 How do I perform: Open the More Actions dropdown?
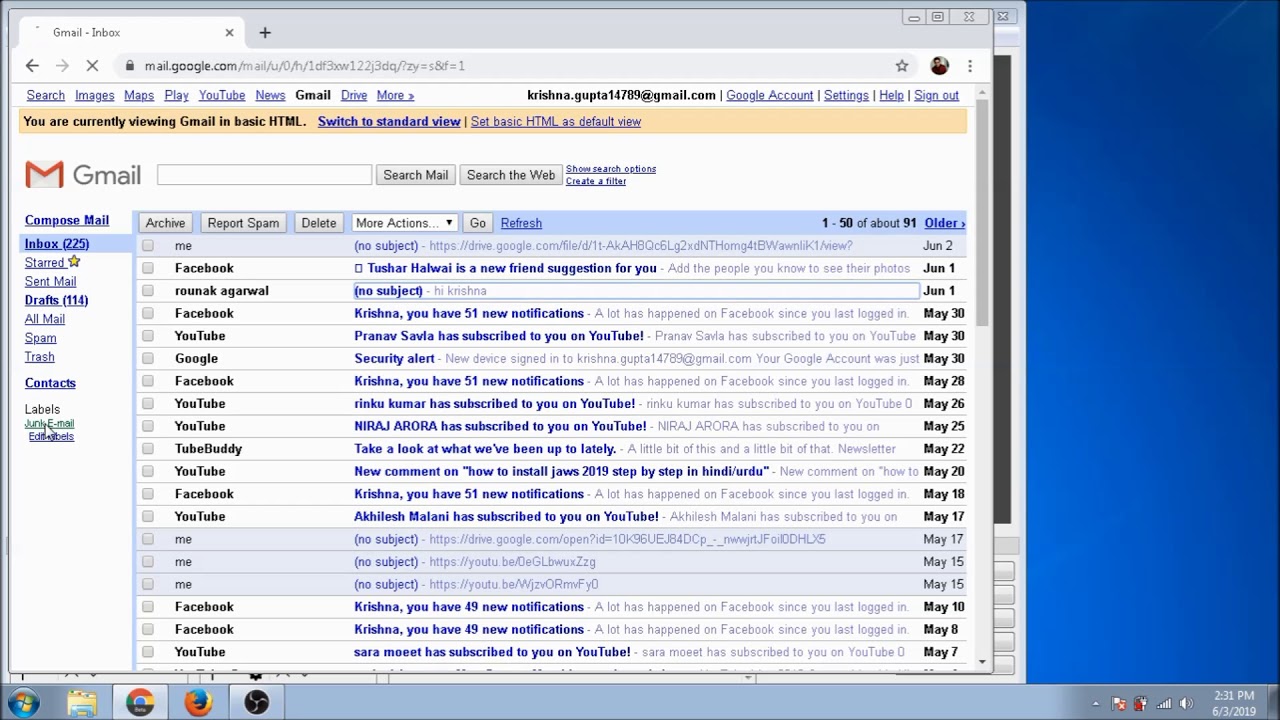404,223
